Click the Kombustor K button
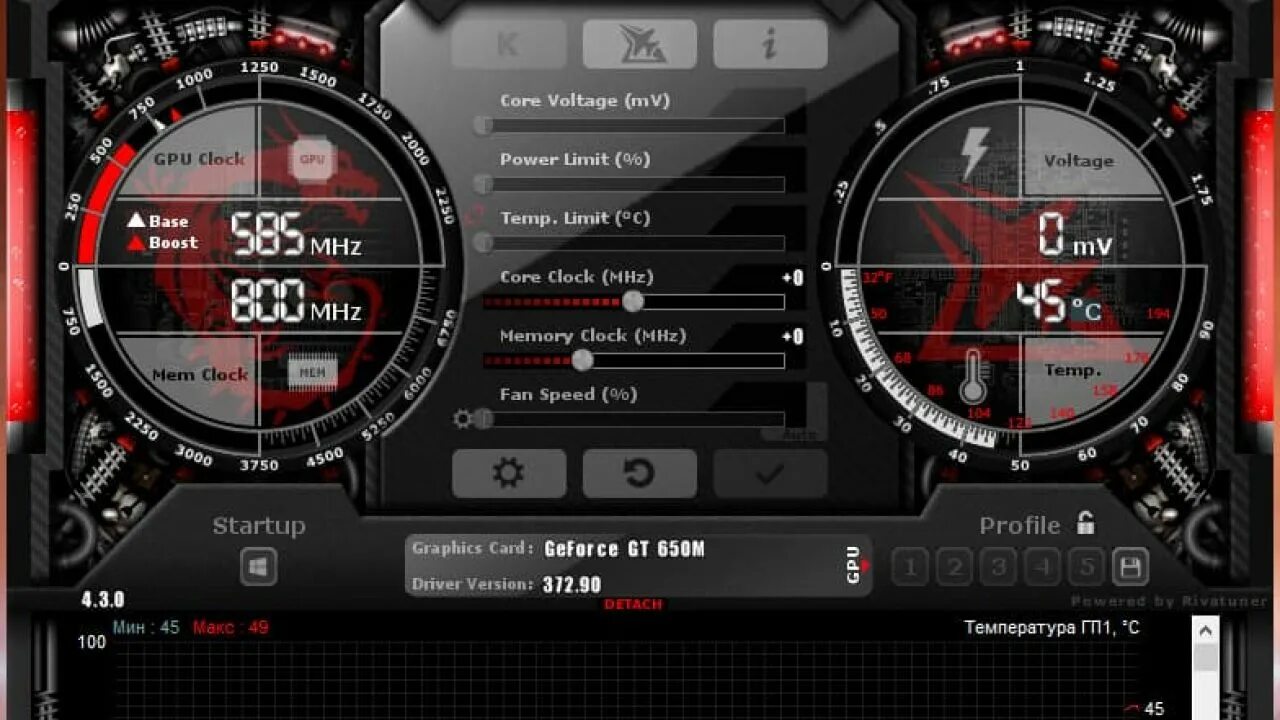Screen dimensions: 1280x720 tap(509, 44)
